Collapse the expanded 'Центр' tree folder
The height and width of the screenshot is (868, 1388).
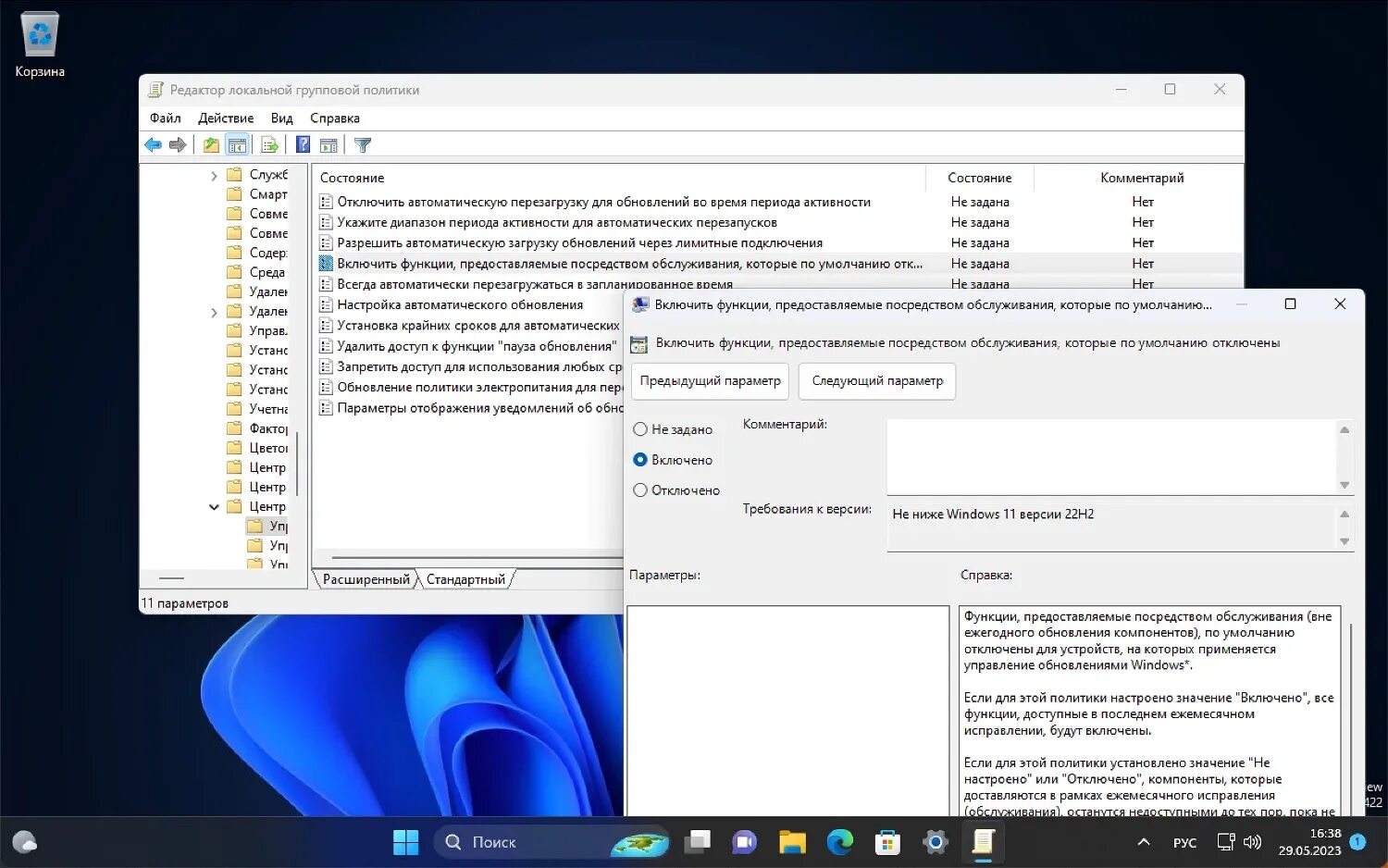pos(214,507)
